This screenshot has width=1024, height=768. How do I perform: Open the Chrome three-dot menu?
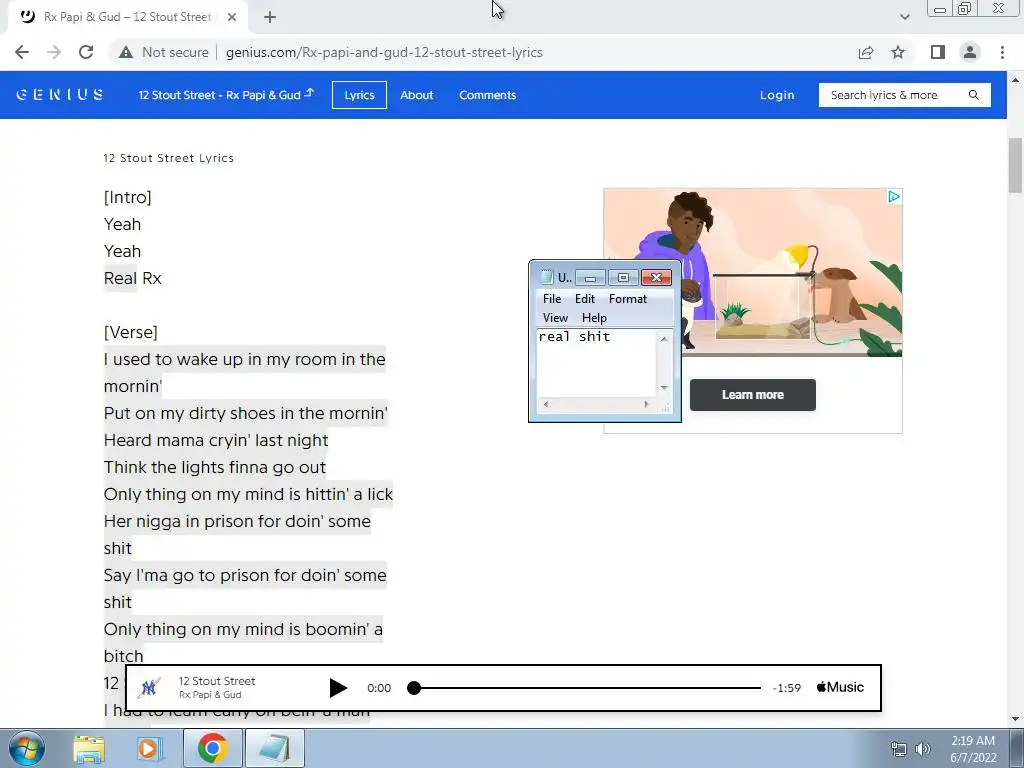point(1002,52)
